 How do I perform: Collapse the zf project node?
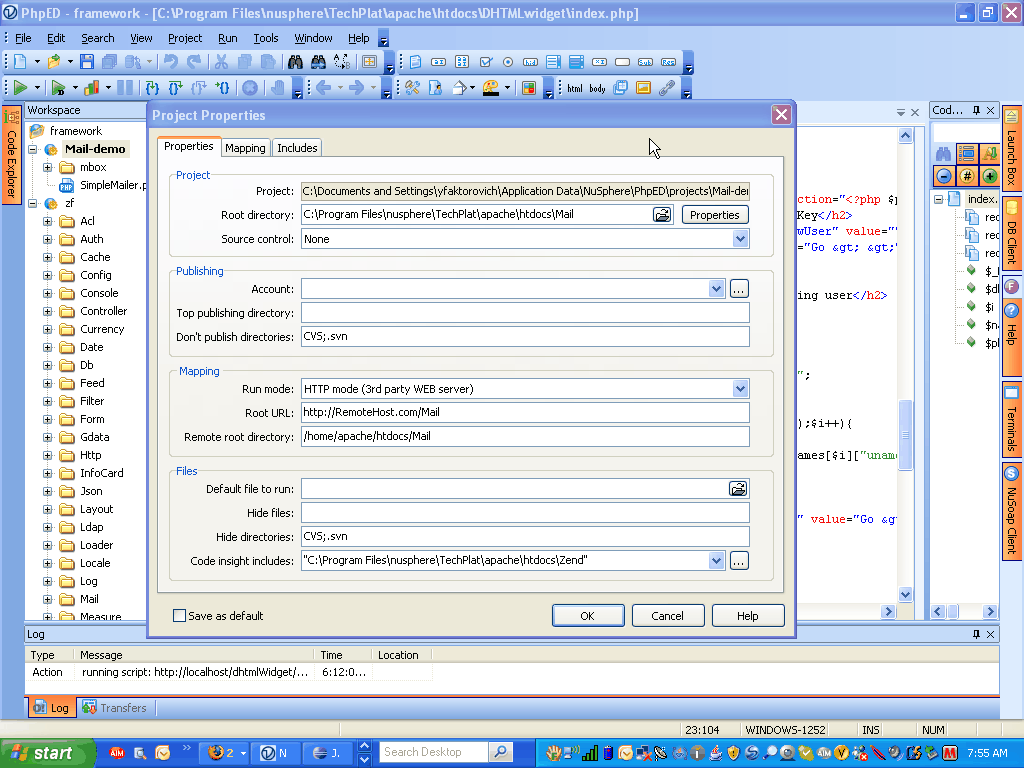[x=33, y=203]
